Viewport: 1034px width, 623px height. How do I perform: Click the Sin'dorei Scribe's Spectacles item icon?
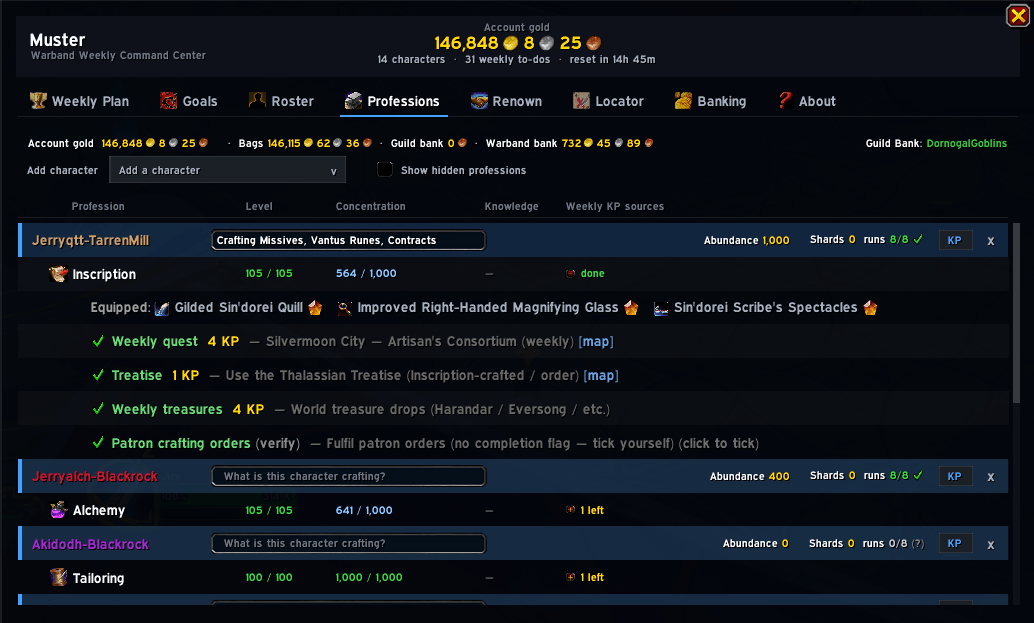pos(661,308)
